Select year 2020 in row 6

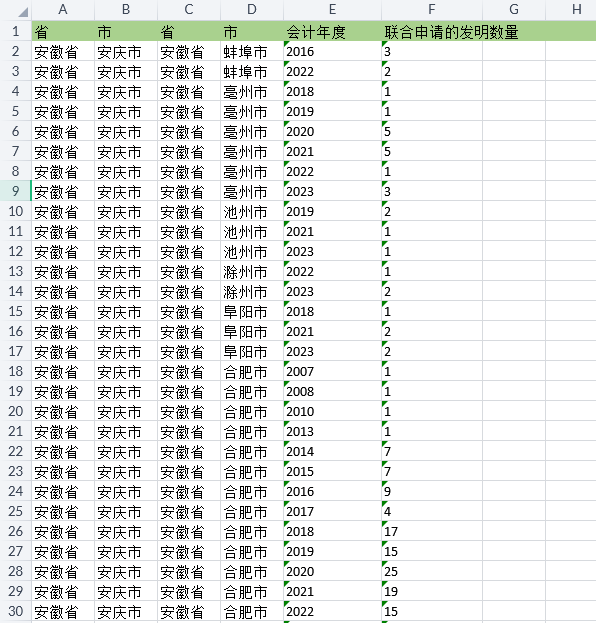coord(333,131)
